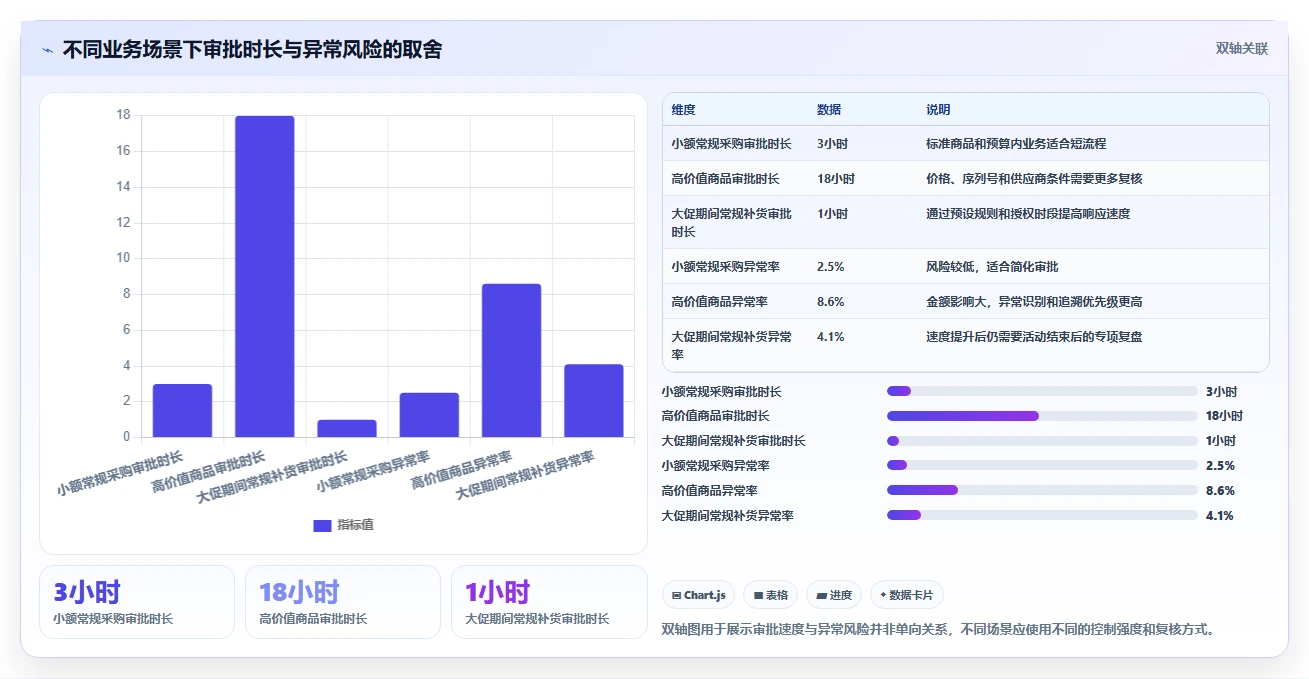Click table description 标准商品和预算内业务适合短流程

[x=1016, y=144]
